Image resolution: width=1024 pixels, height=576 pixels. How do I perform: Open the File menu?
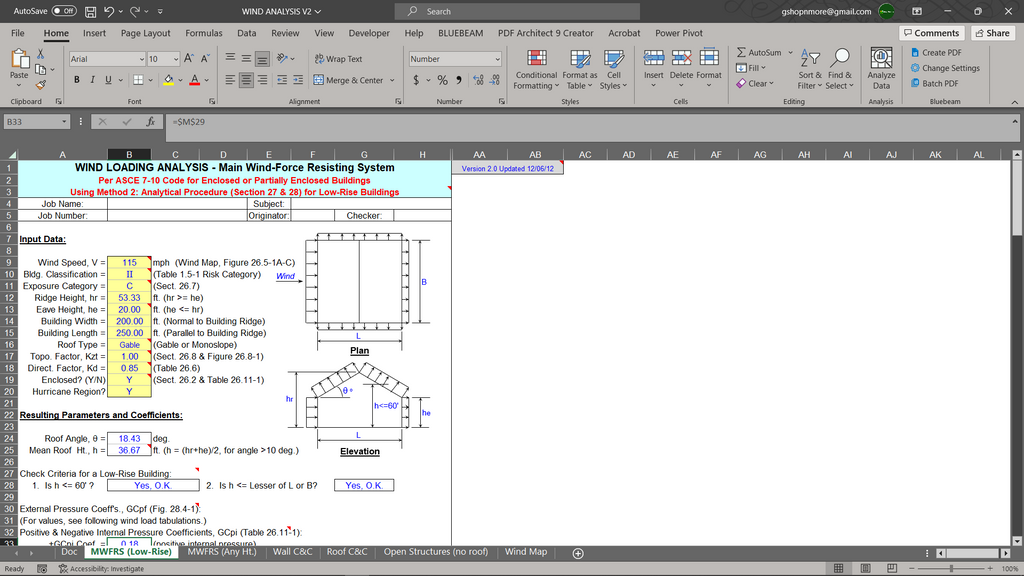pos(18,33)
